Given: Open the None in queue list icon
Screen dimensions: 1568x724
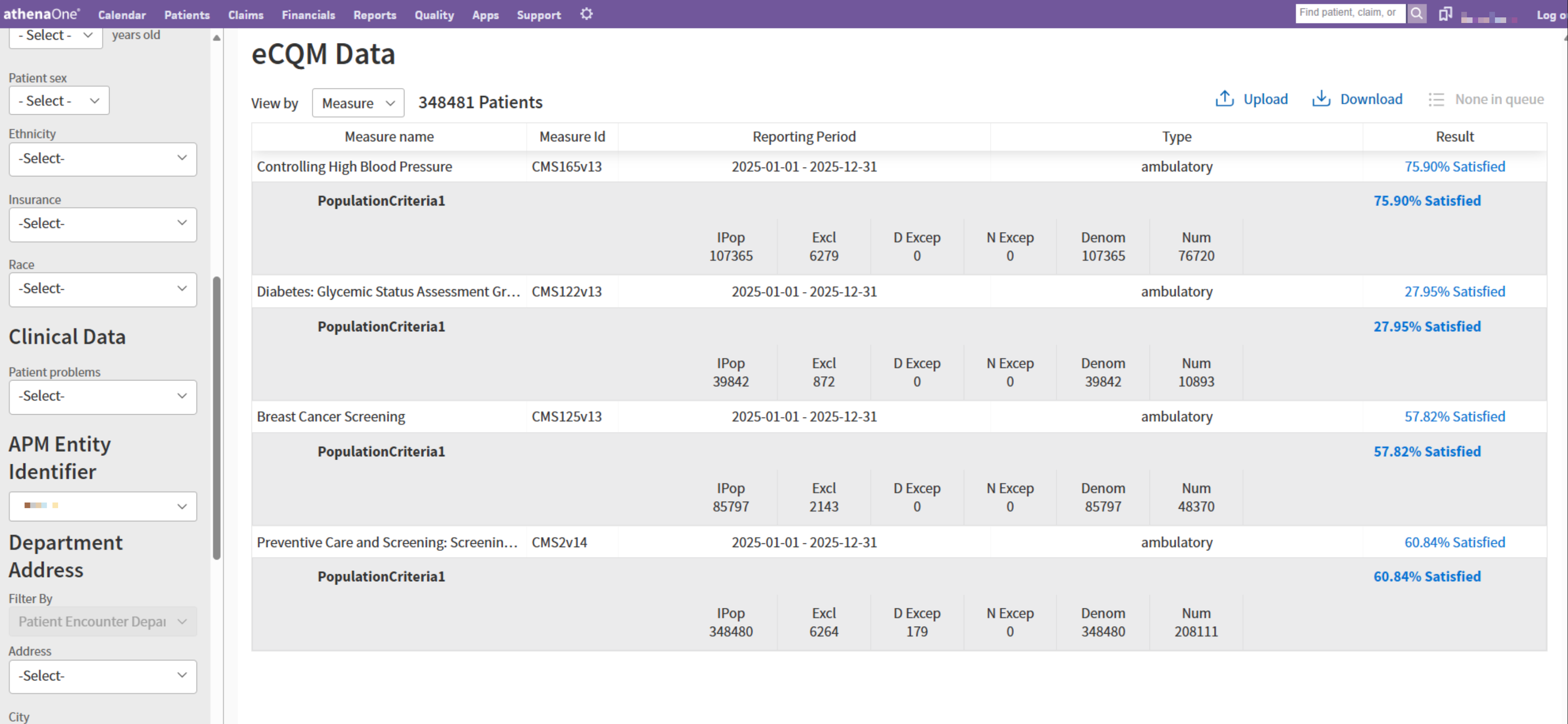Looking at the screenshot, I should [1436, 99].
